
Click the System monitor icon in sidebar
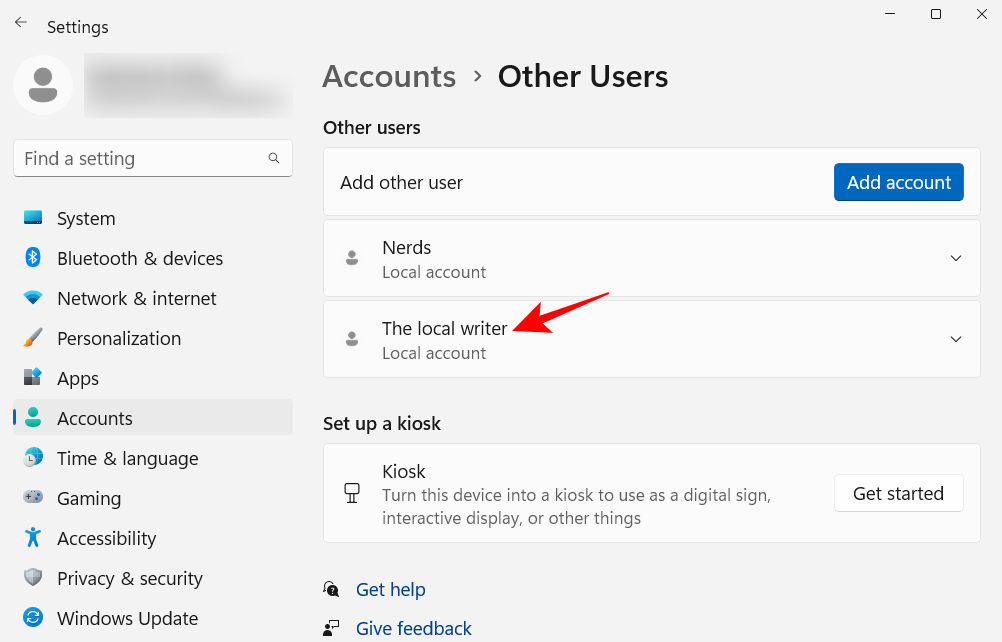coord(33,218)
